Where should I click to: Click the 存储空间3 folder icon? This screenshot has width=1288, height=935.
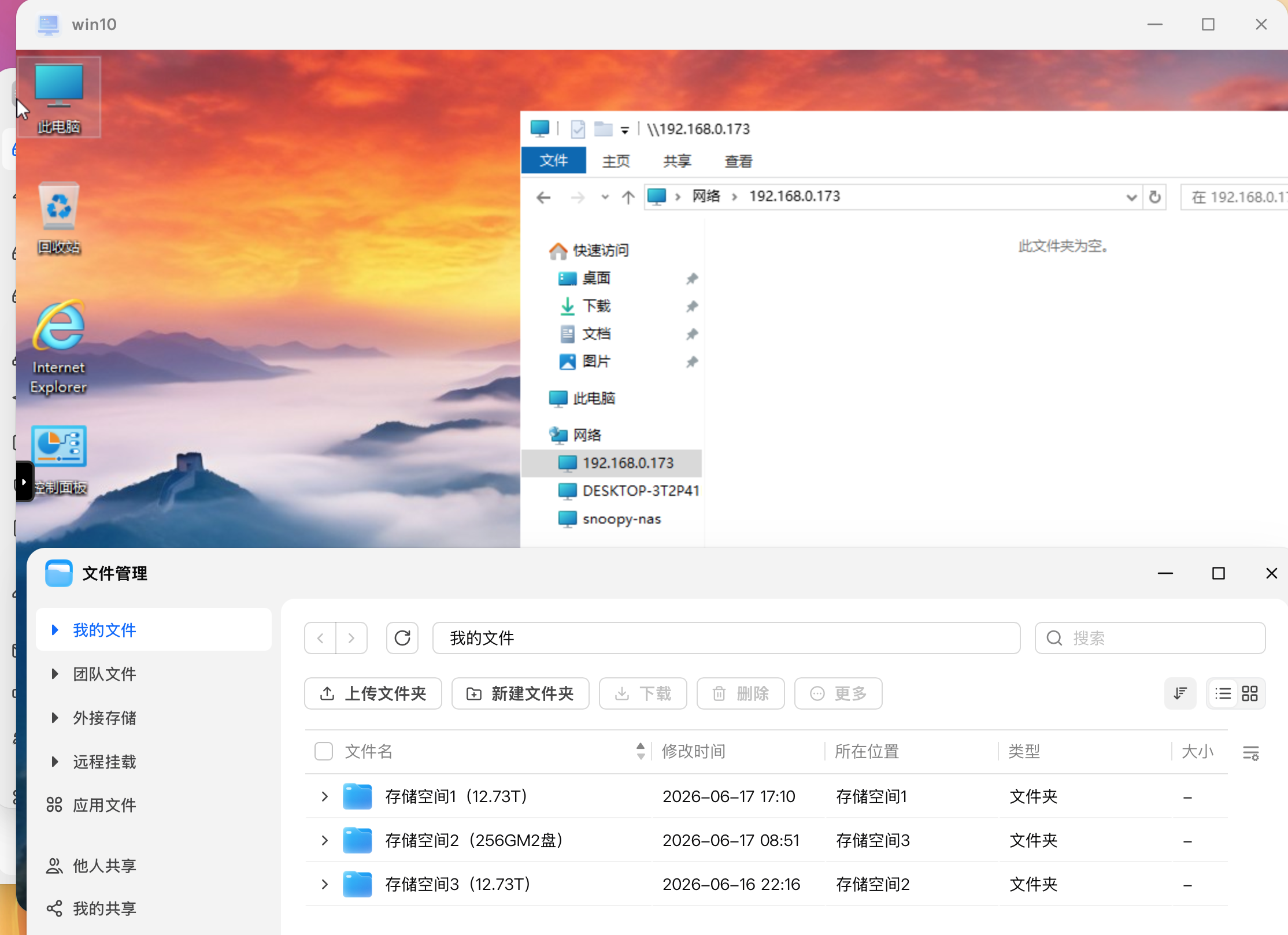357,884
